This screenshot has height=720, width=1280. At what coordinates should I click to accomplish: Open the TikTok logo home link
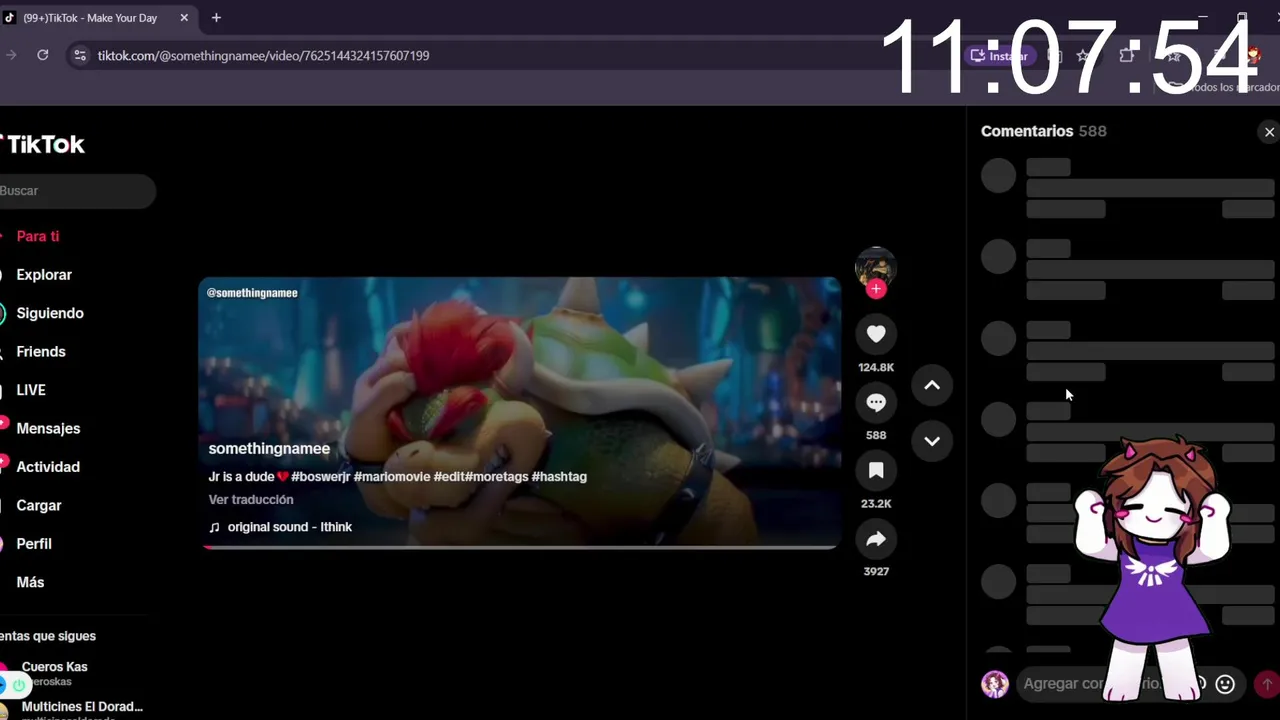43,145
